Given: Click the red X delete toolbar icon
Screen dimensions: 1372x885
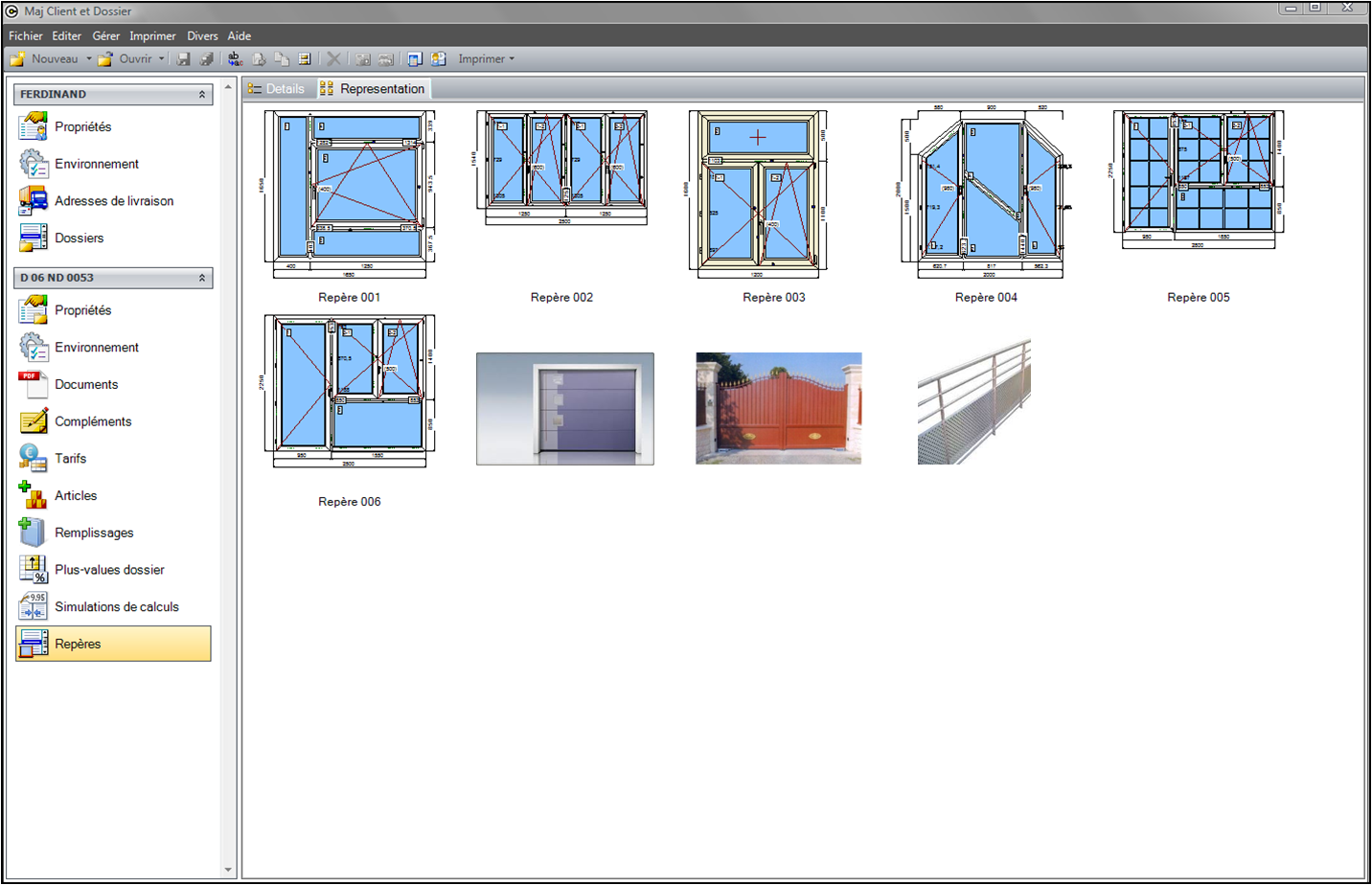Looking at the screenshot, I should [333, 58].
